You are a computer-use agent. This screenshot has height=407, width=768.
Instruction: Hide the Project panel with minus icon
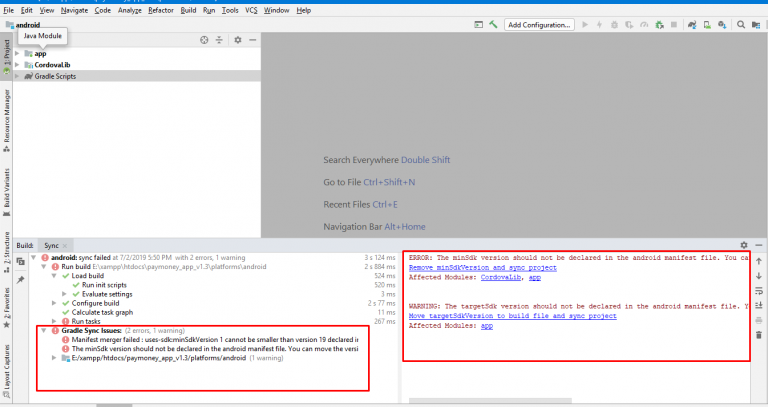(253, 39)
